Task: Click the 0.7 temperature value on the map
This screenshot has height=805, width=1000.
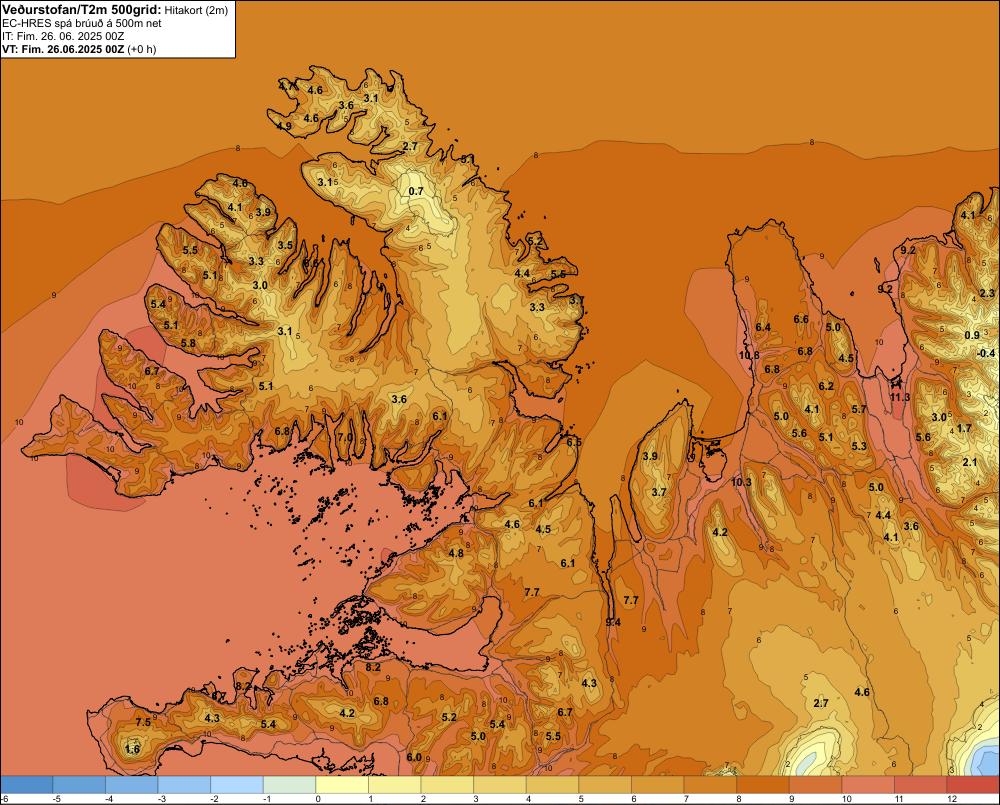Action: (x=416, y=191)
